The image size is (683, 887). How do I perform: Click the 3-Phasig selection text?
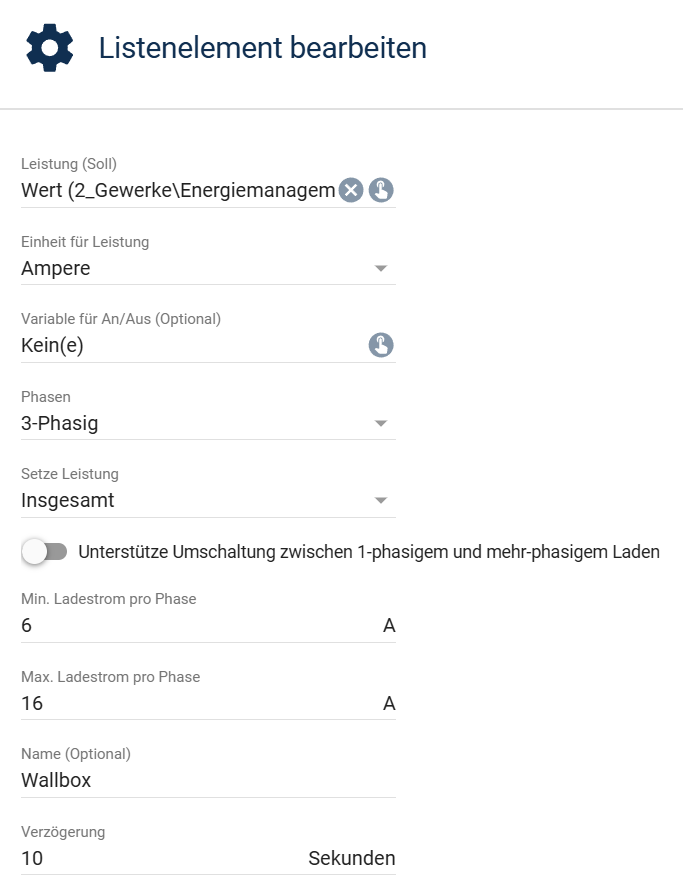[x=59, y=423]
